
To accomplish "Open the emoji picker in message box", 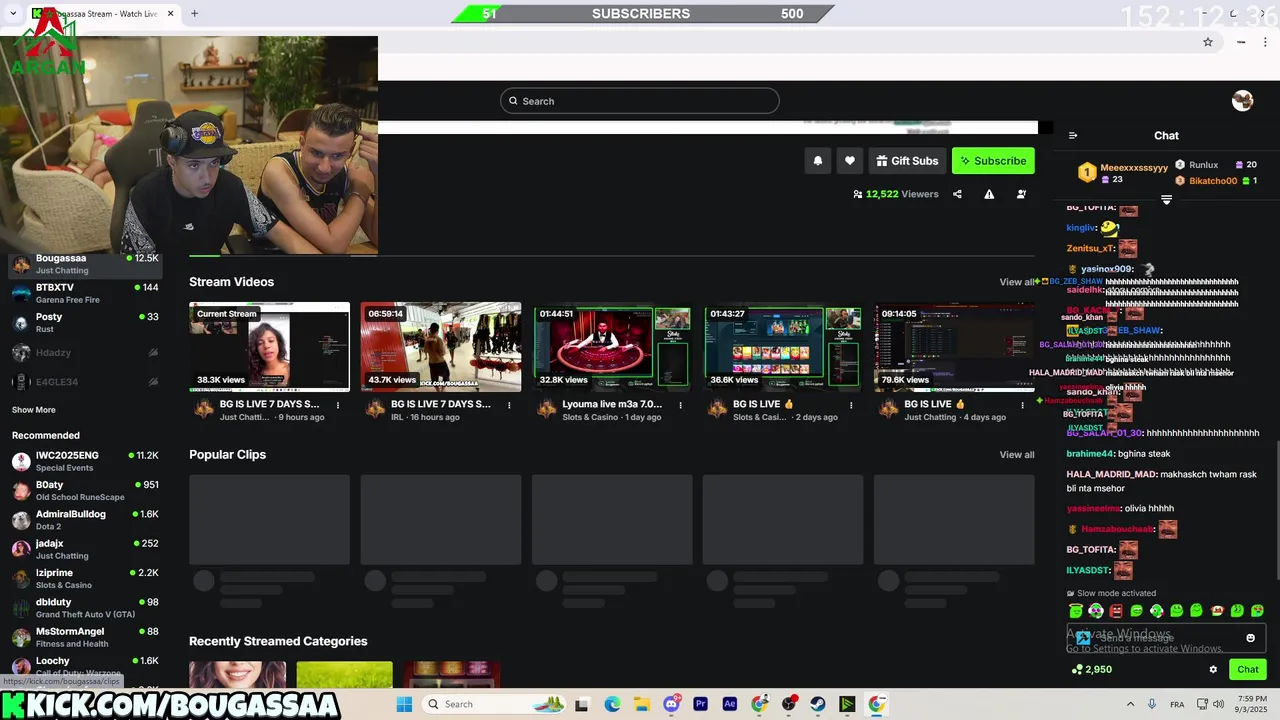I will pyautogui.click(x=1250, y=638).
